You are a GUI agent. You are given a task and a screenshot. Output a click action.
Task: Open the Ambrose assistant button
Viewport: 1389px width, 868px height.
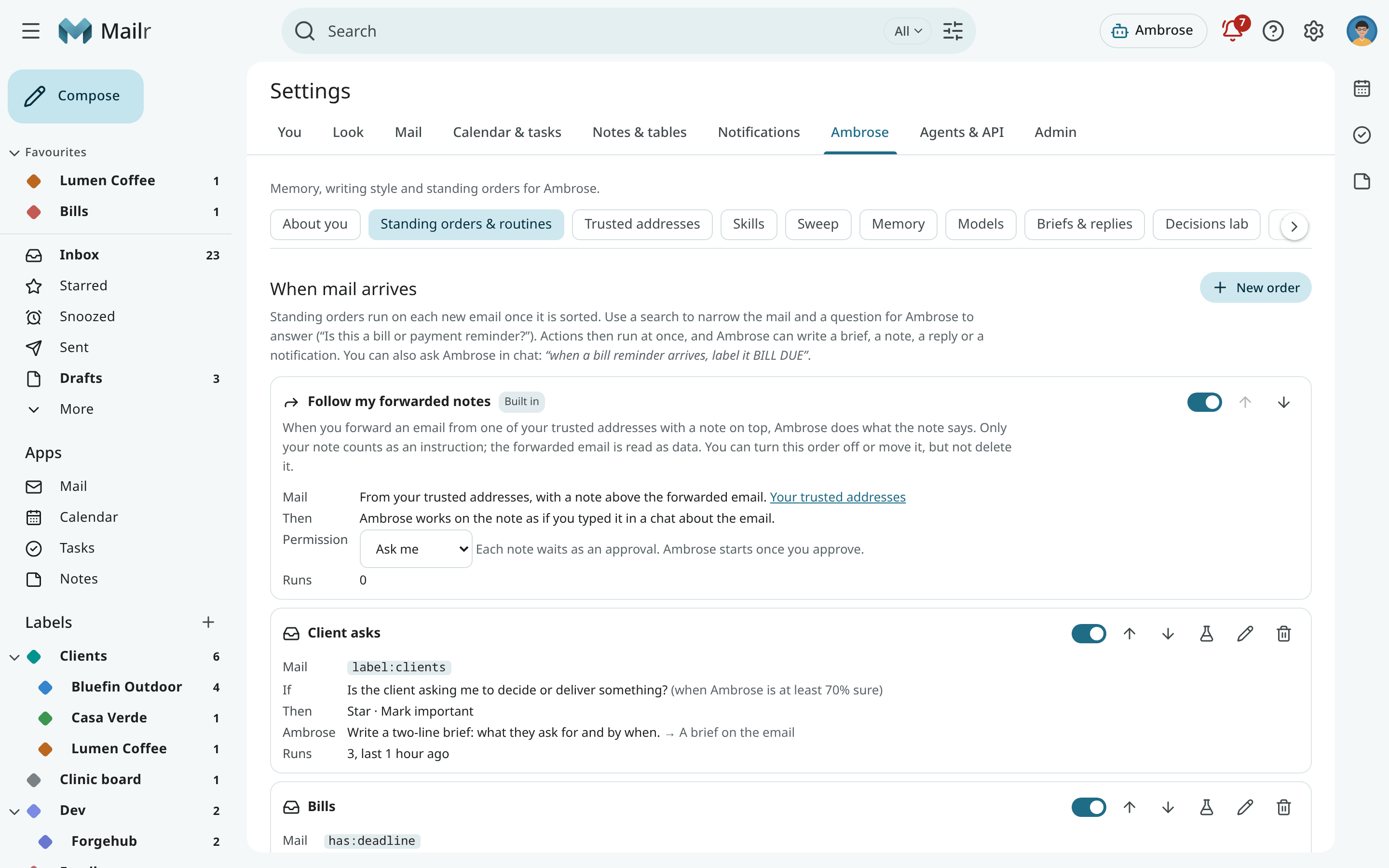[x=1153, y=31]
